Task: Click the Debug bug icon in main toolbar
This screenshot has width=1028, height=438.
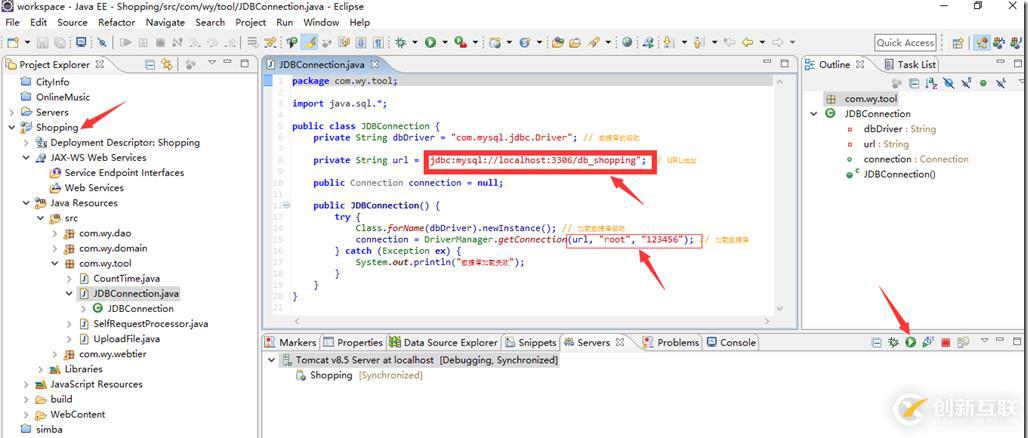Action: pos(400,43)
